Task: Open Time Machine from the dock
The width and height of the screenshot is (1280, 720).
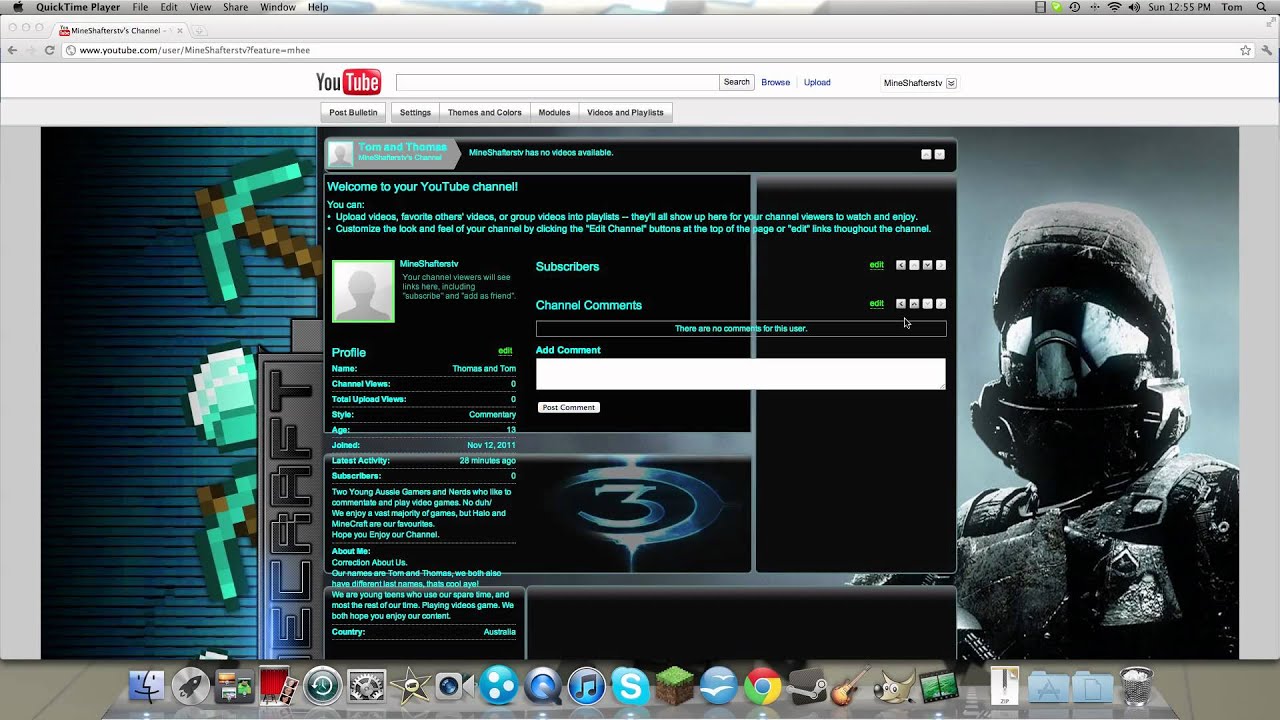Action: click(x=323, y=686)
